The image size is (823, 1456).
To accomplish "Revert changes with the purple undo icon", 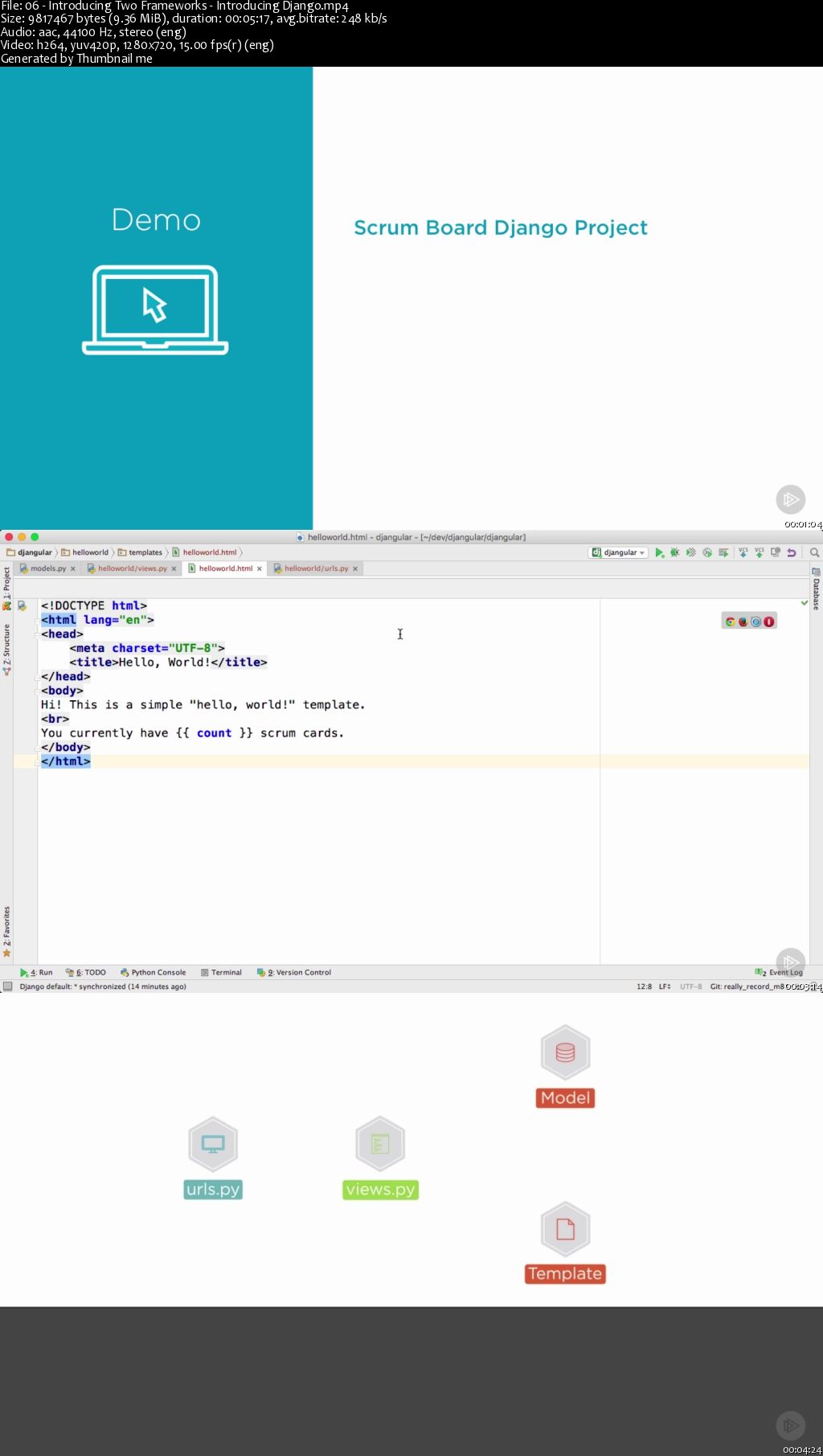I will click(792, 552).
